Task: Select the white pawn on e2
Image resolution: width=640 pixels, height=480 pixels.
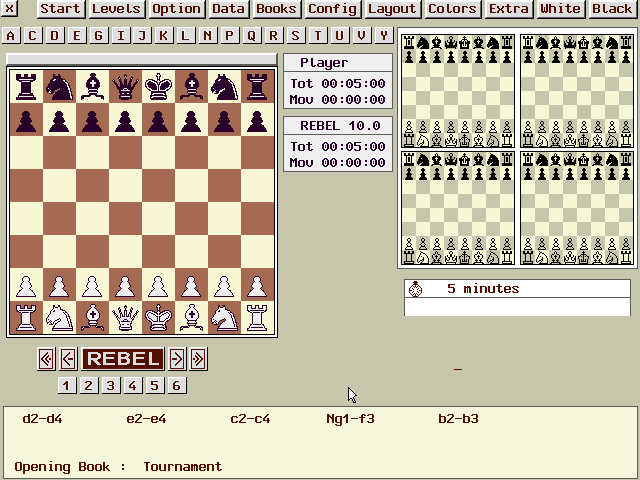Action: (158, 284)
